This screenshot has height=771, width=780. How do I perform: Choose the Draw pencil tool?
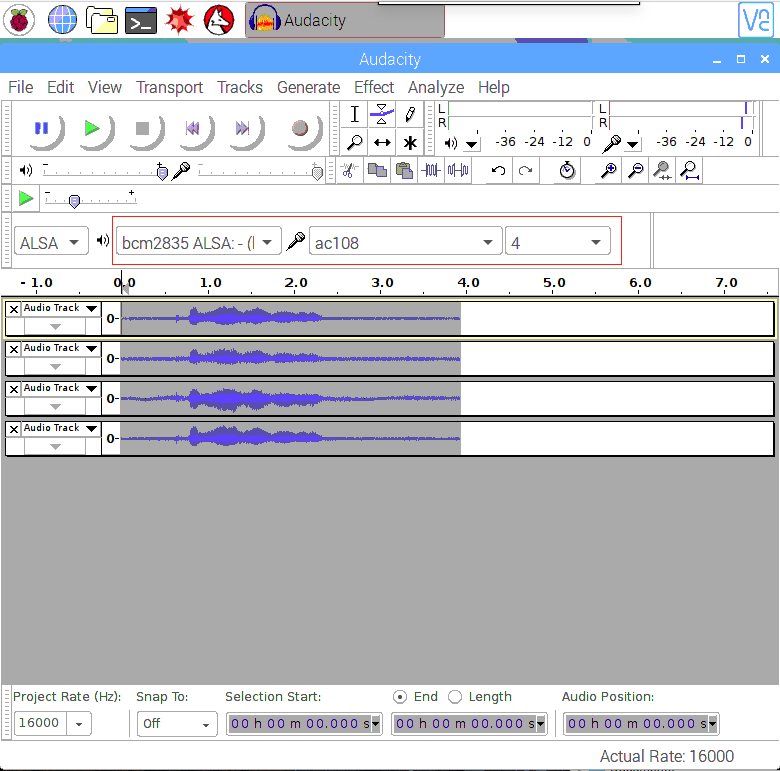[410, 114]
